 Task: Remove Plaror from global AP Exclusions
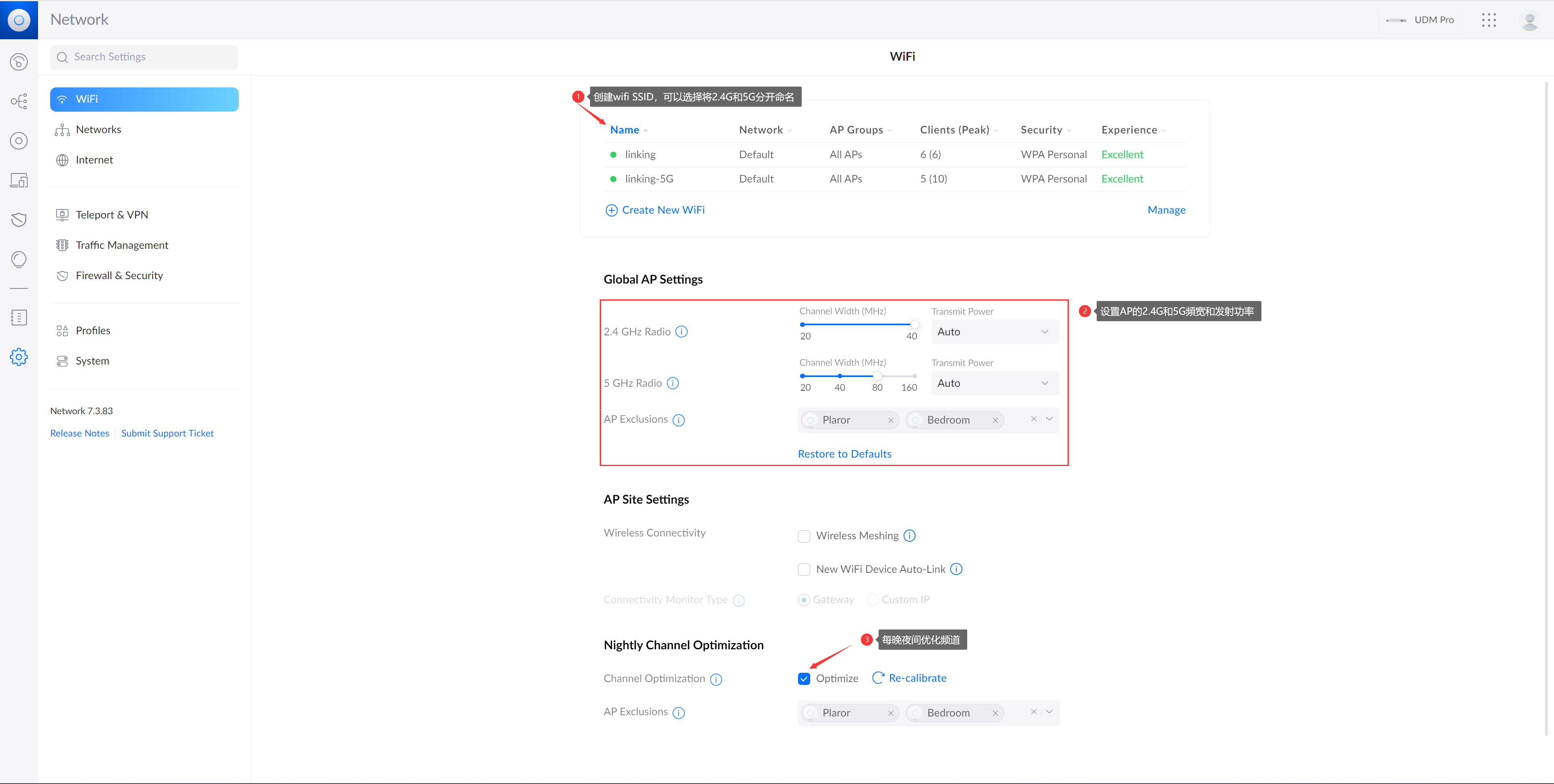890,420
